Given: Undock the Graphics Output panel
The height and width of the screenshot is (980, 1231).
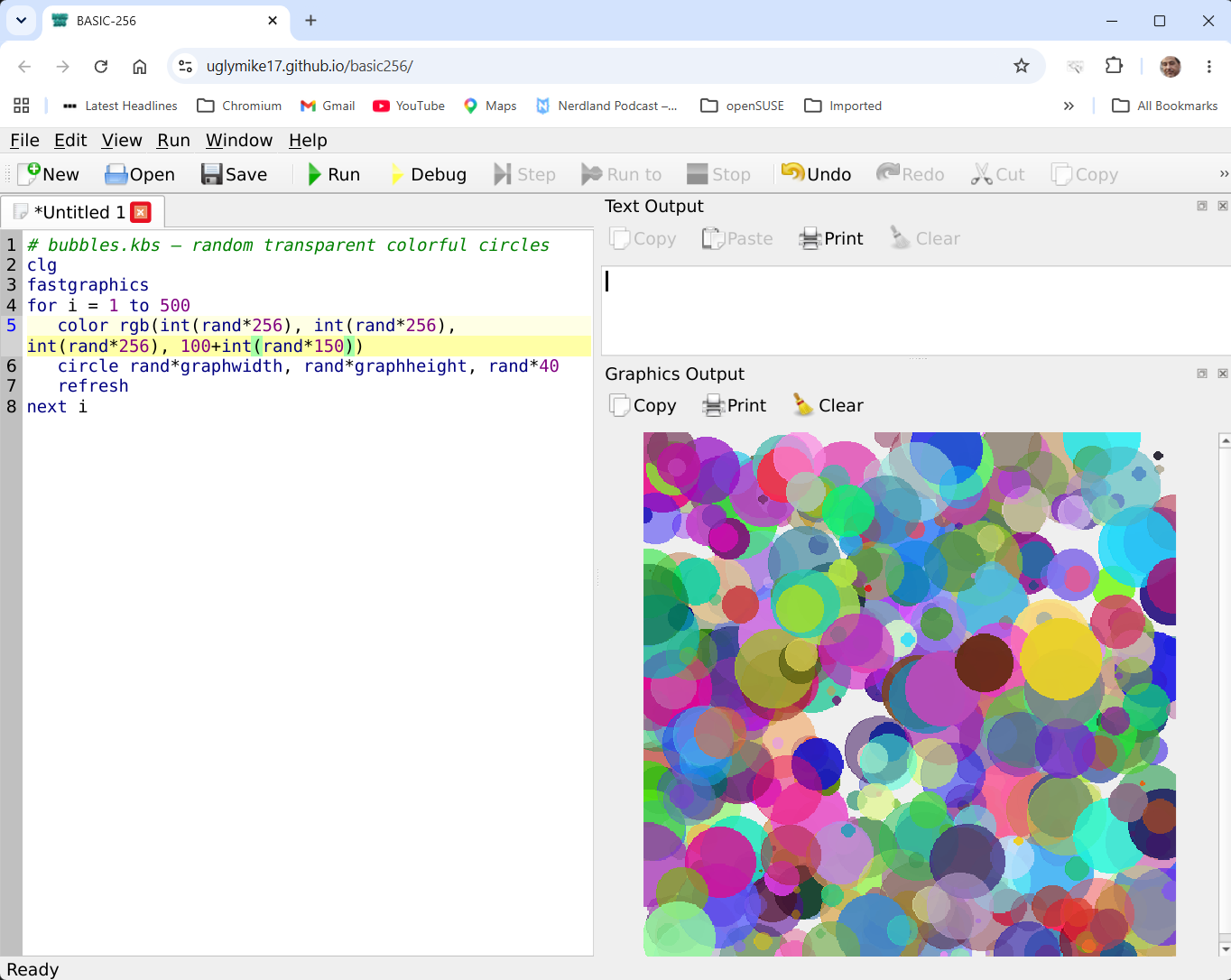Looking at the screenshot, I should [1202, 374].
